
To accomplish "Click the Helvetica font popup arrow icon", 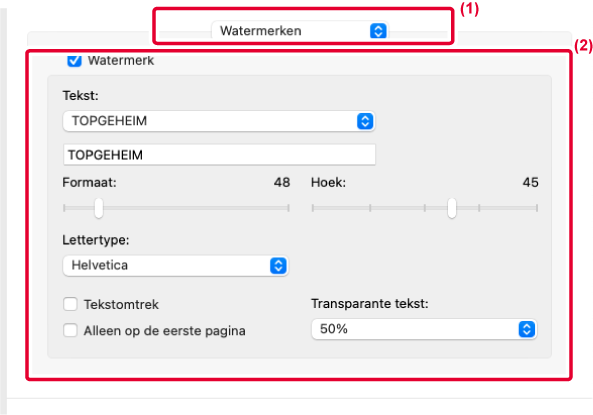I will [278, 266].
